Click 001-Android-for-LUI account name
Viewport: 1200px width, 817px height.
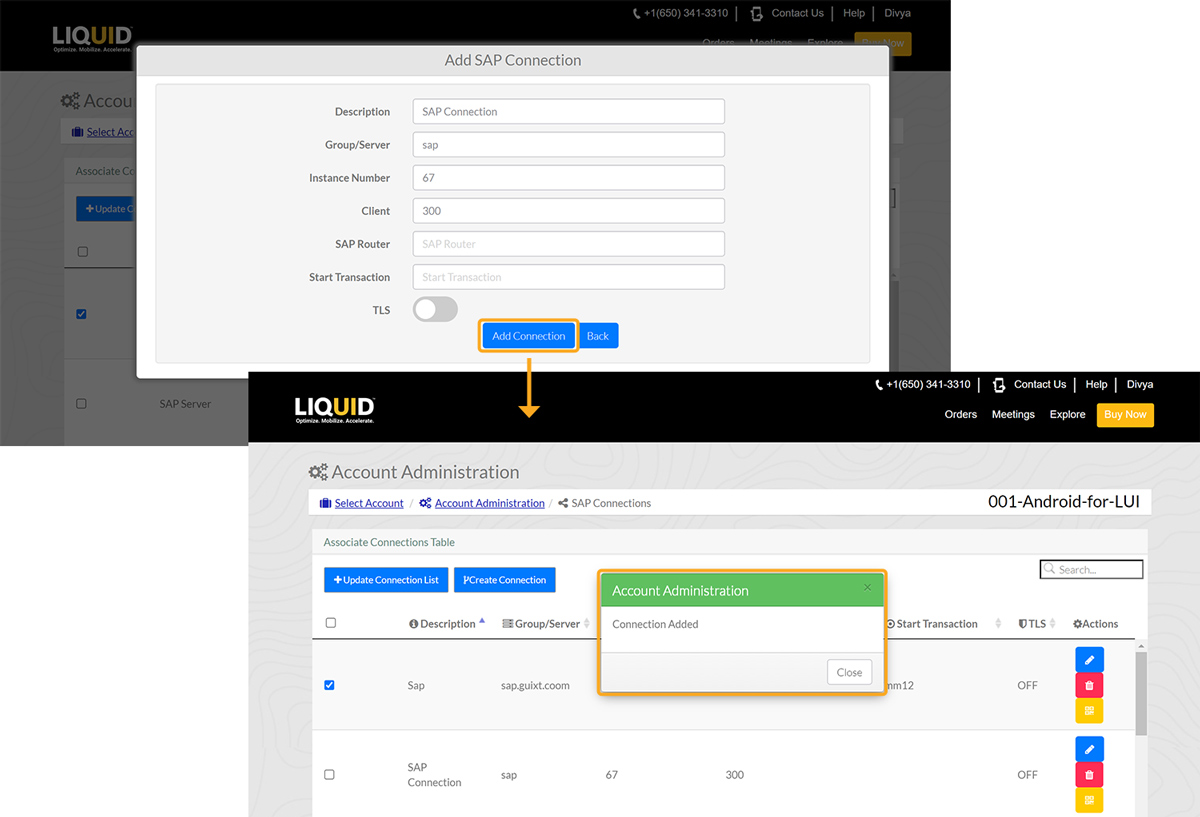tap(1063, 501)
